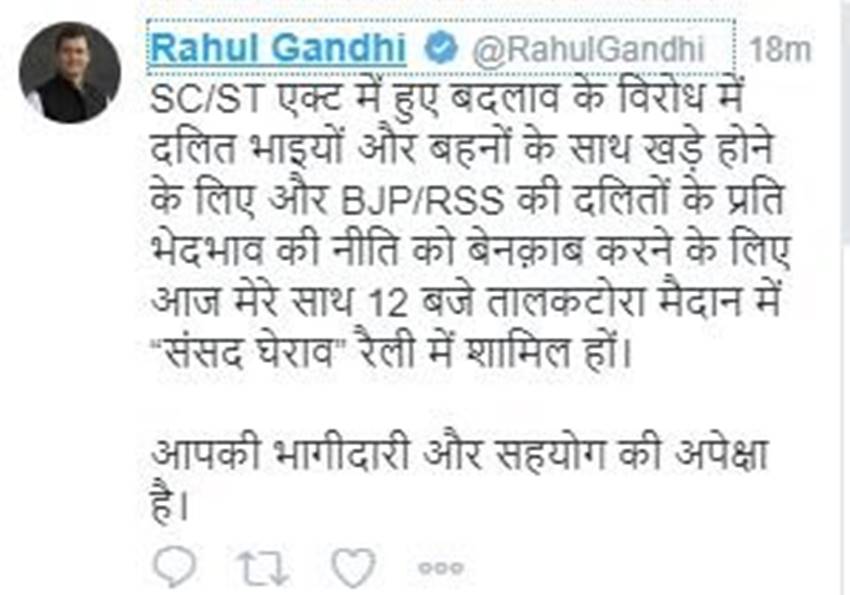Image resolution: width=850 pixels, height=595 pixels.
Task: Open the 18m timestamp permalink
Action: (780, 50)
